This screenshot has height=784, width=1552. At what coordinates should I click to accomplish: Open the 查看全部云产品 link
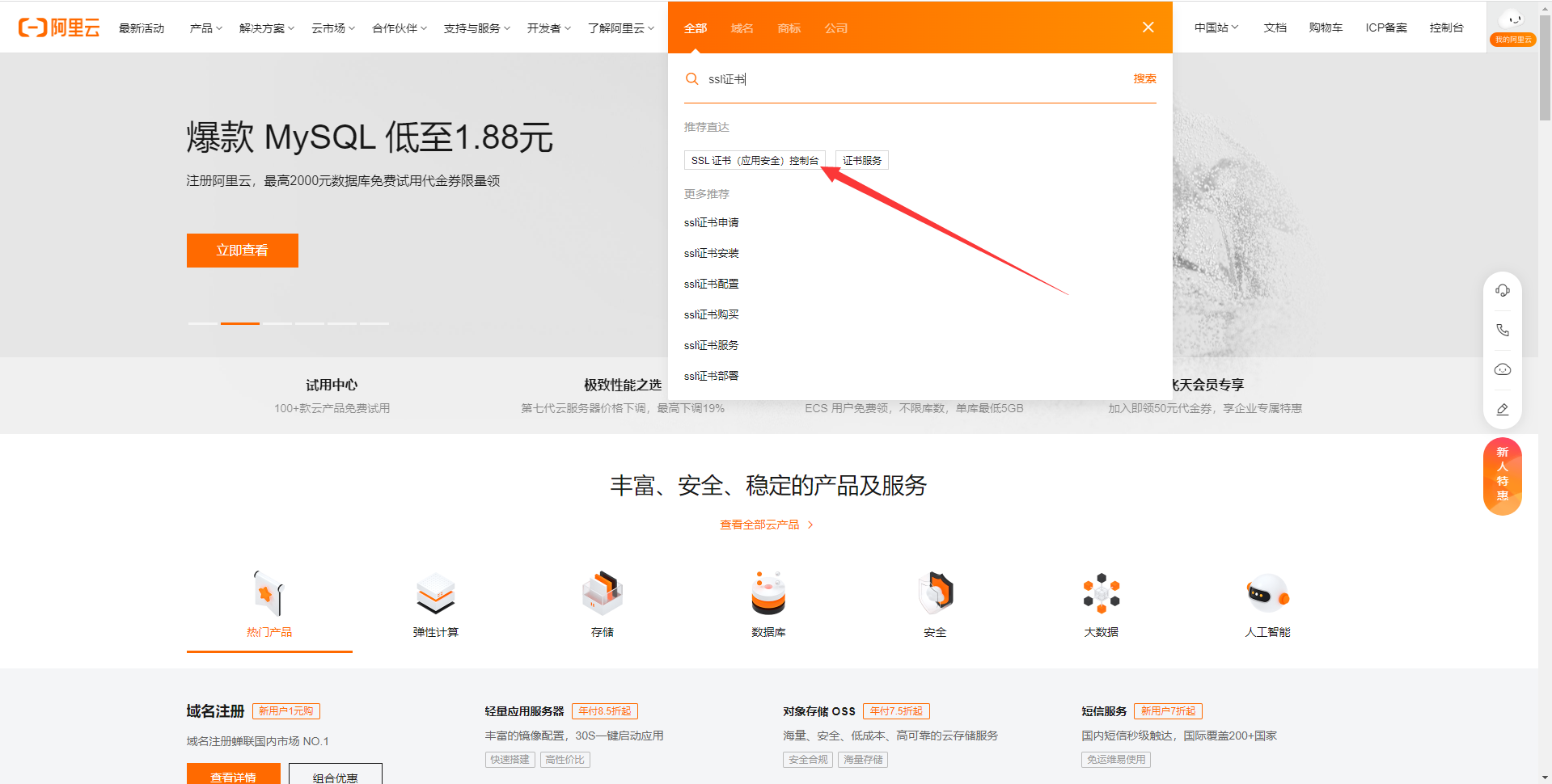click(766, 525)
